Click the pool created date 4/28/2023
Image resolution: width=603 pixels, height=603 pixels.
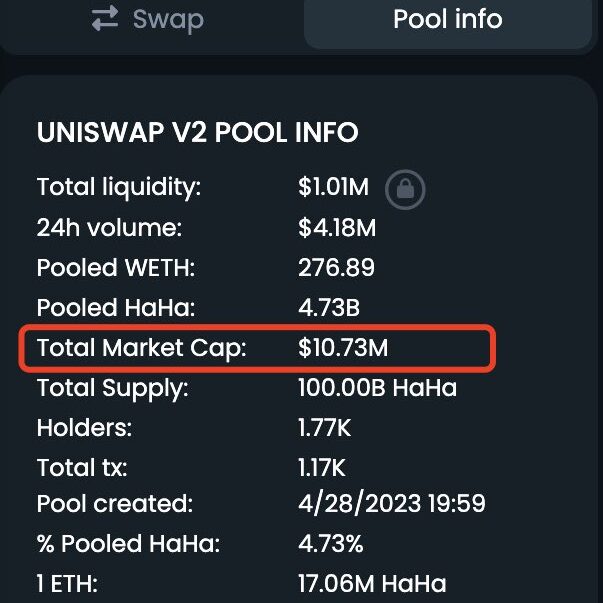tap(360, 504)
